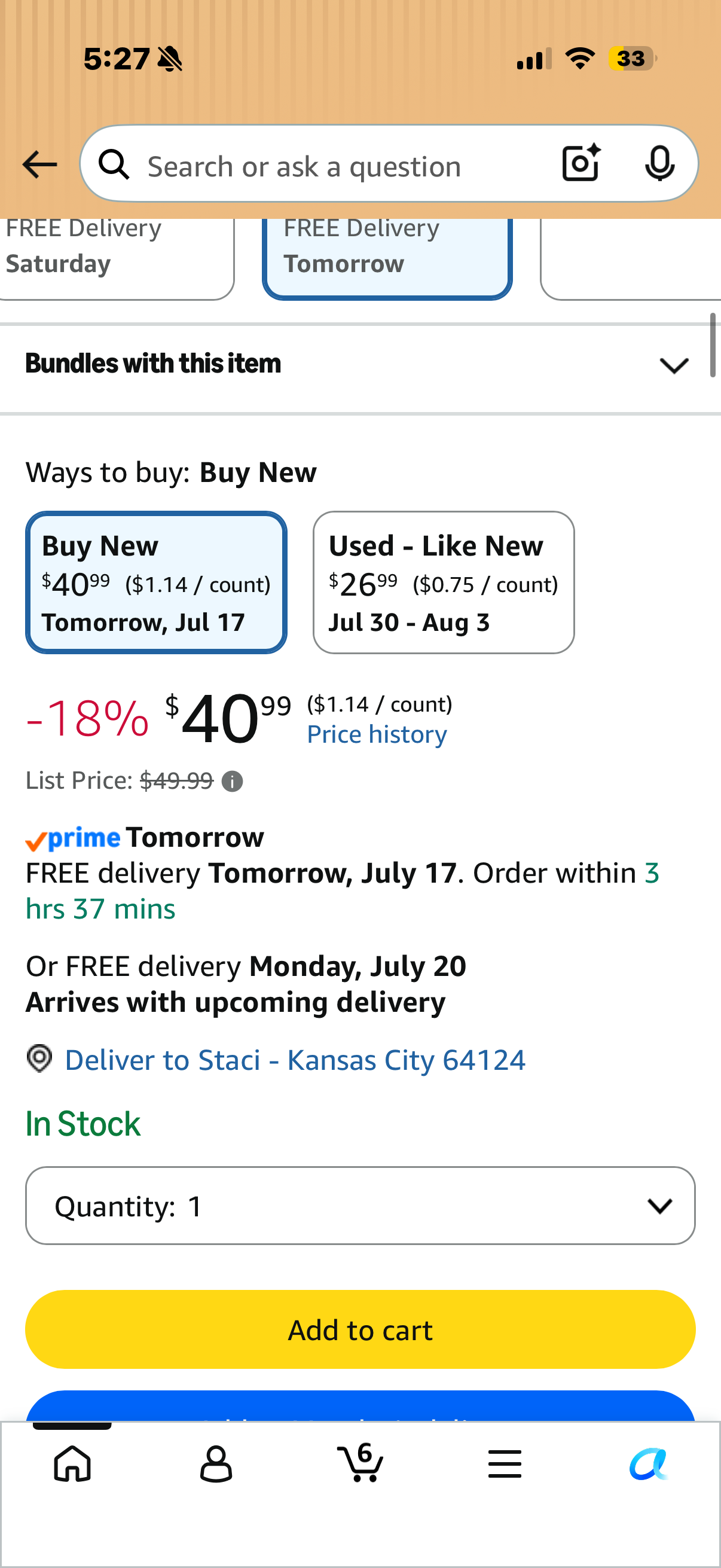This screenshot has height=1568, width=721.
Task: Open the Alexa assistant icon
Action: (649, 1464)
